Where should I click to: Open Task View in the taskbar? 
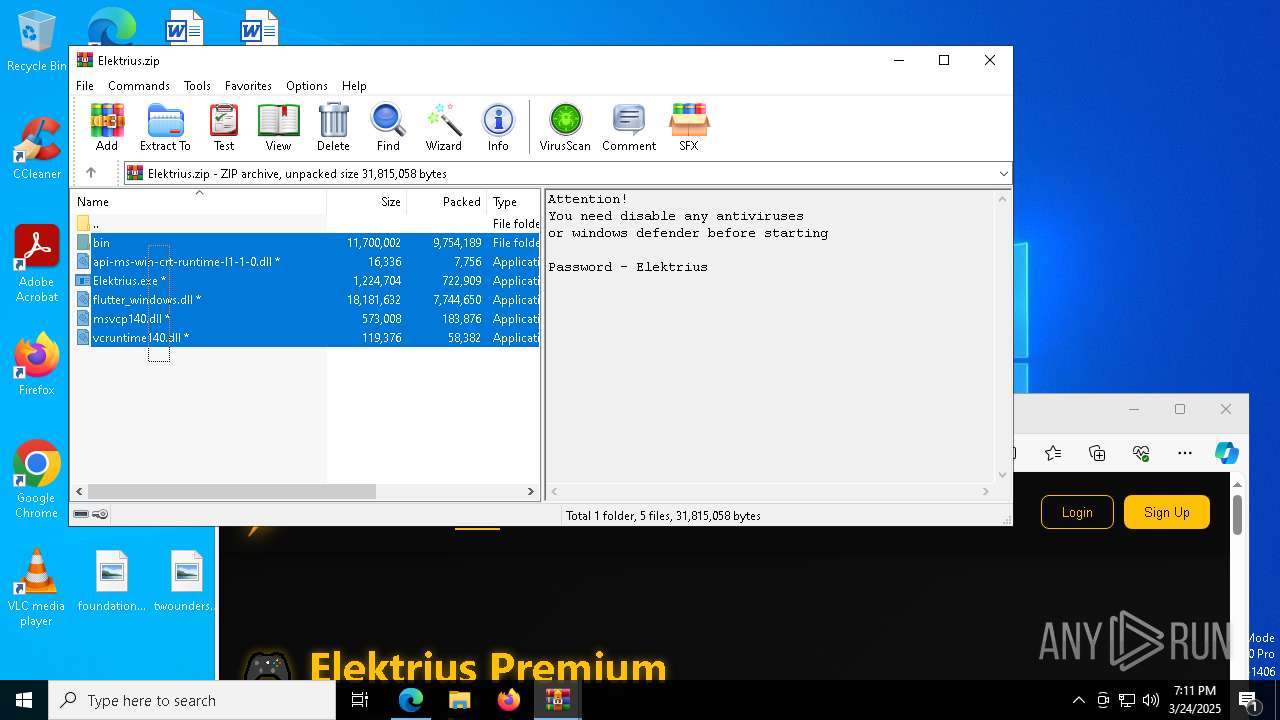[x=361, y=700]
